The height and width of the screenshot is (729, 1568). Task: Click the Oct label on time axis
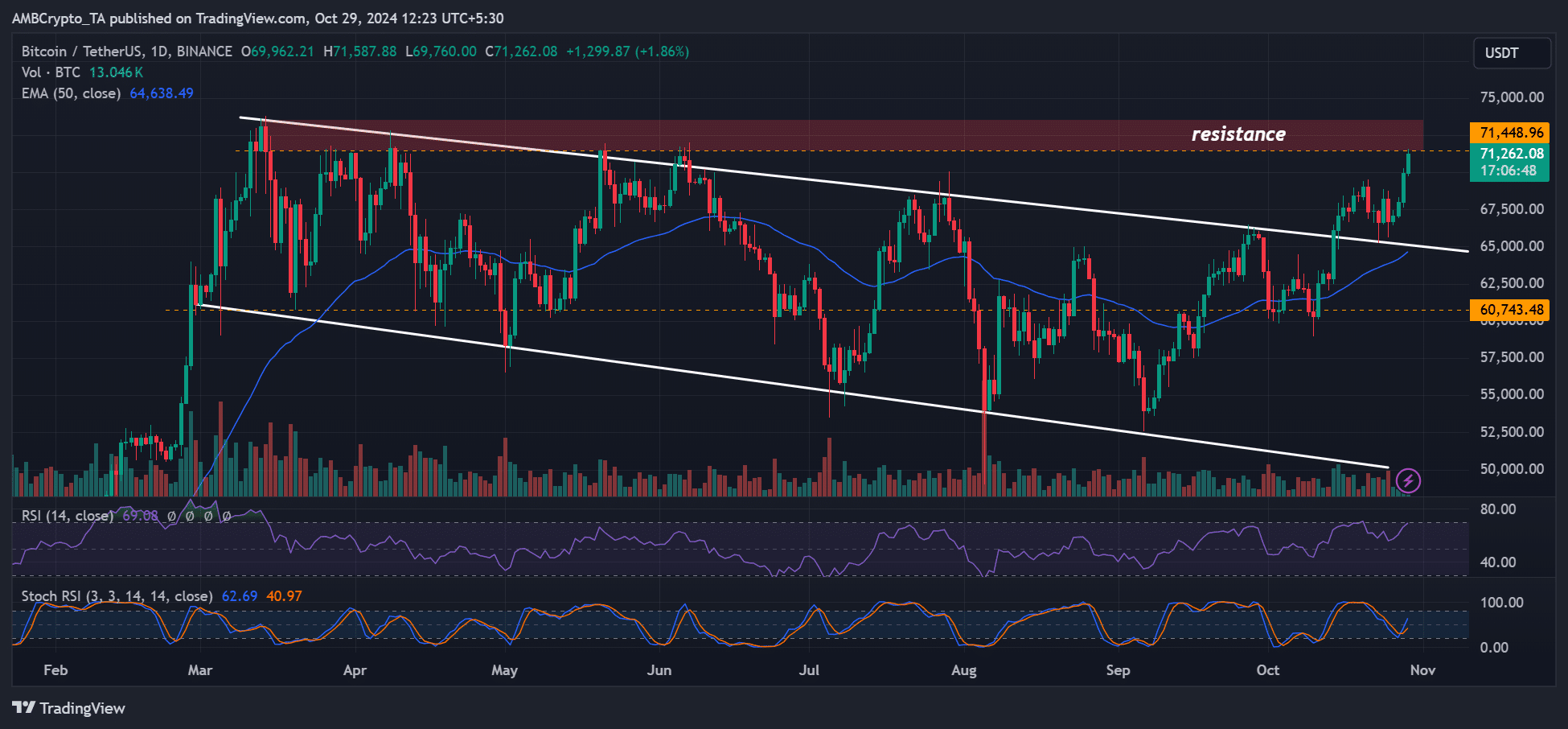1268,670
